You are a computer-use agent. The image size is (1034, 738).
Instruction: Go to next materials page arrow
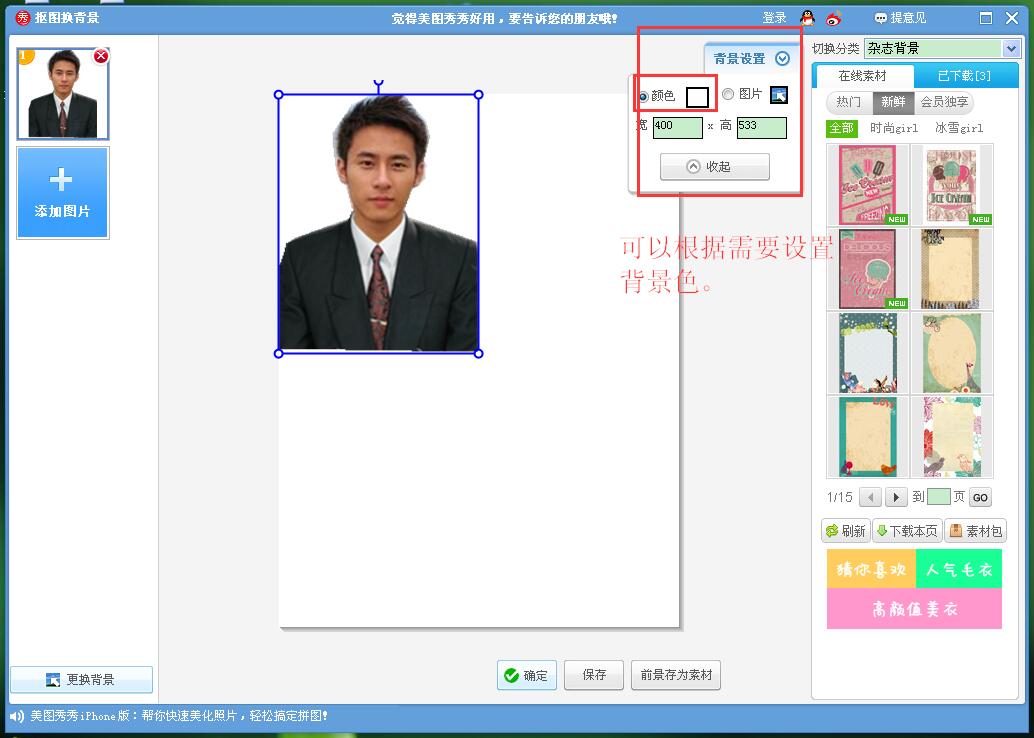pyautogui.click(x=896, y=497)
